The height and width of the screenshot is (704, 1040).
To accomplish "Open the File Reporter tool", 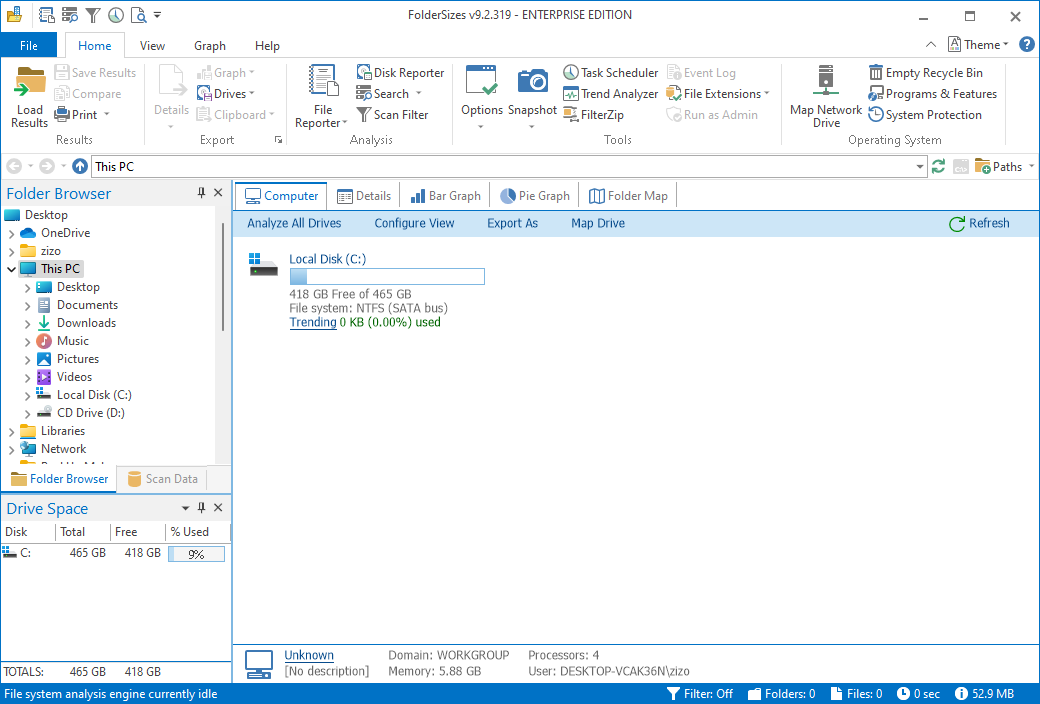I will (x=323, y=96).
